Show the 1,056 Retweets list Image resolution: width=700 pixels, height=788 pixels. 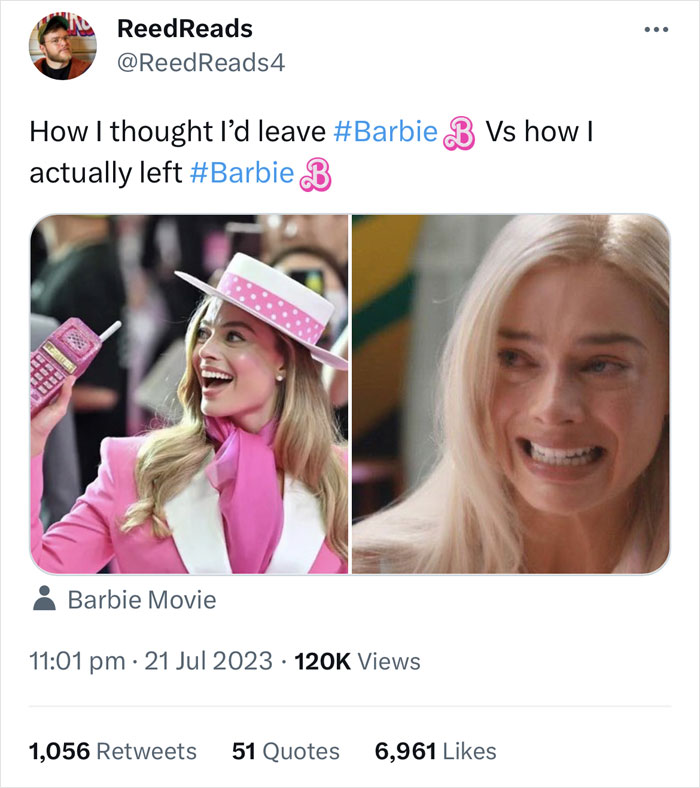point(113,751)
